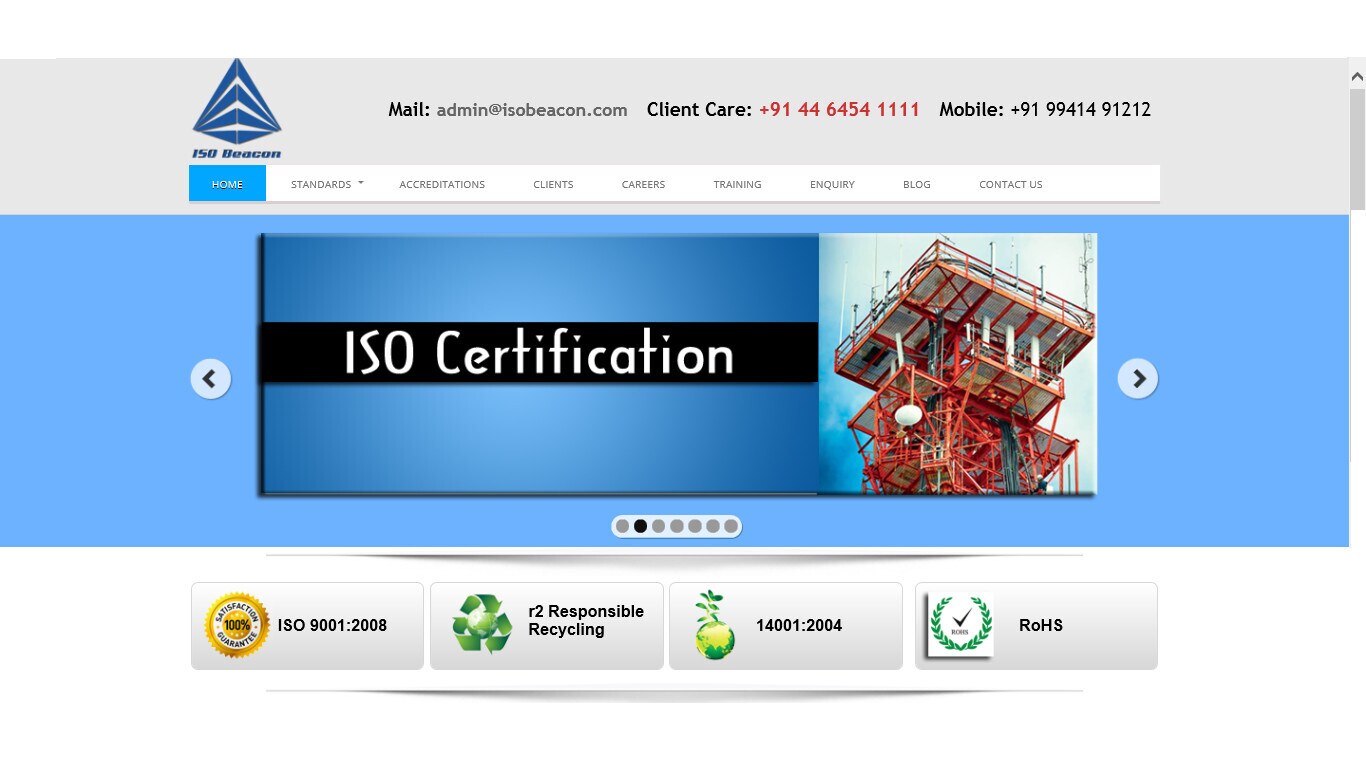Viewport: 1366px width, 768px height.
Task: Open the ISO 9001:2008 card
Action: [307, 626]
